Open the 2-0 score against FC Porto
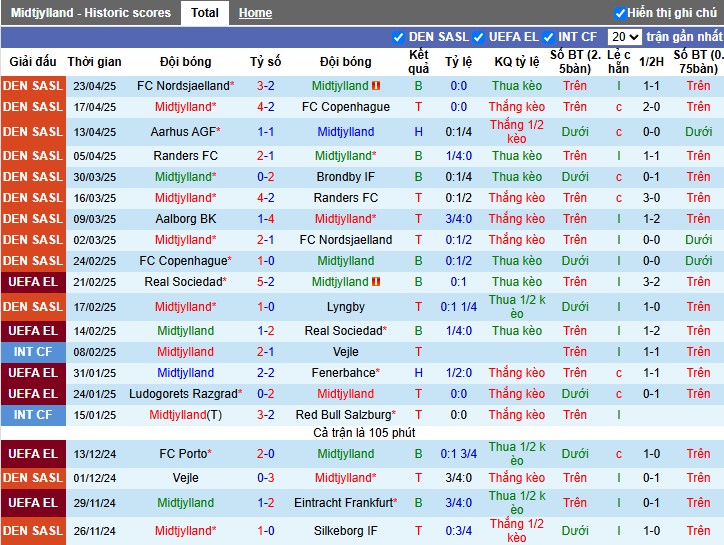 point(265,454)
